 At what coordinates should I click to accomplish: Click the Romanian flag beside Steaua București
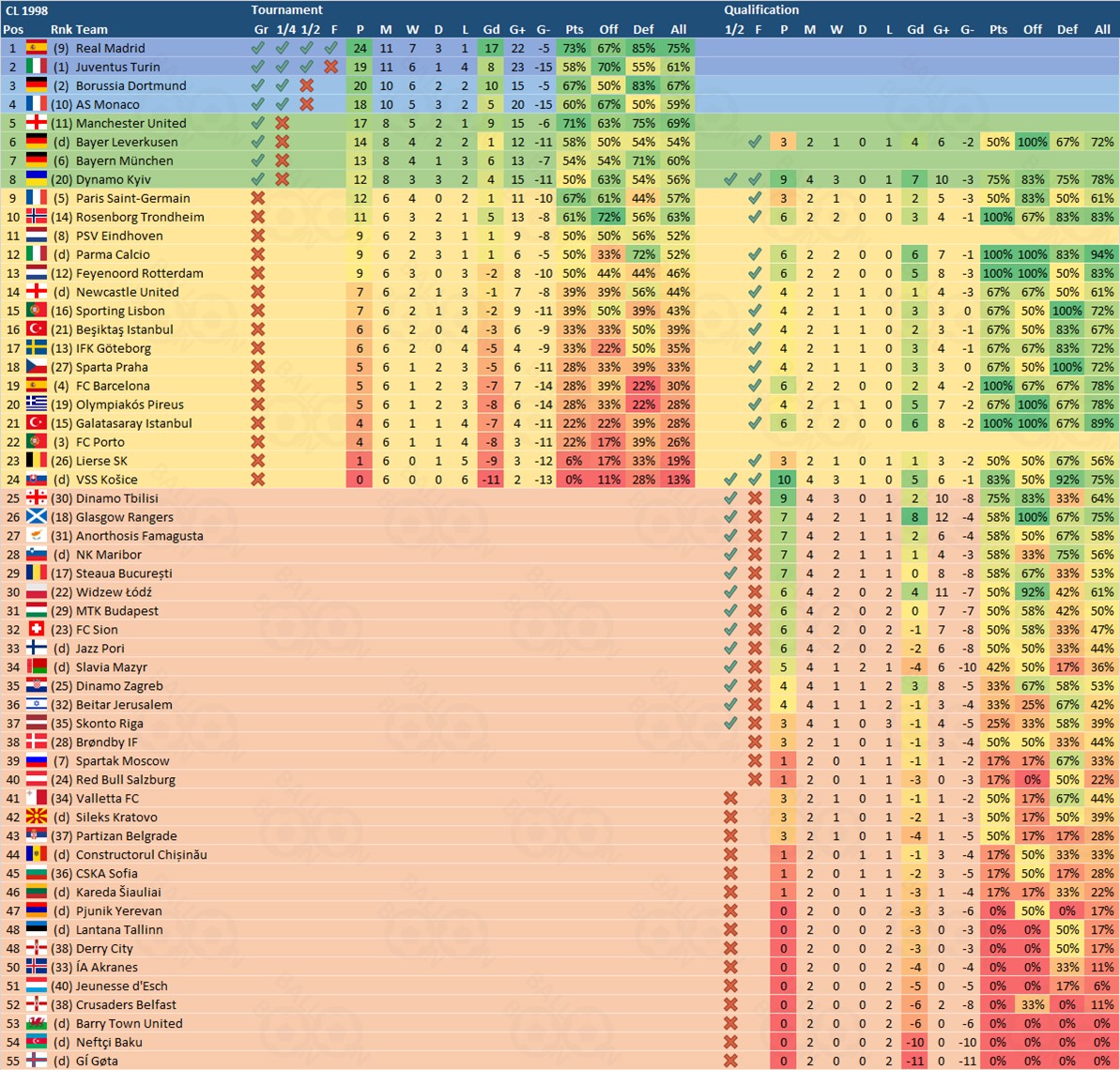[x=37, y=573]
